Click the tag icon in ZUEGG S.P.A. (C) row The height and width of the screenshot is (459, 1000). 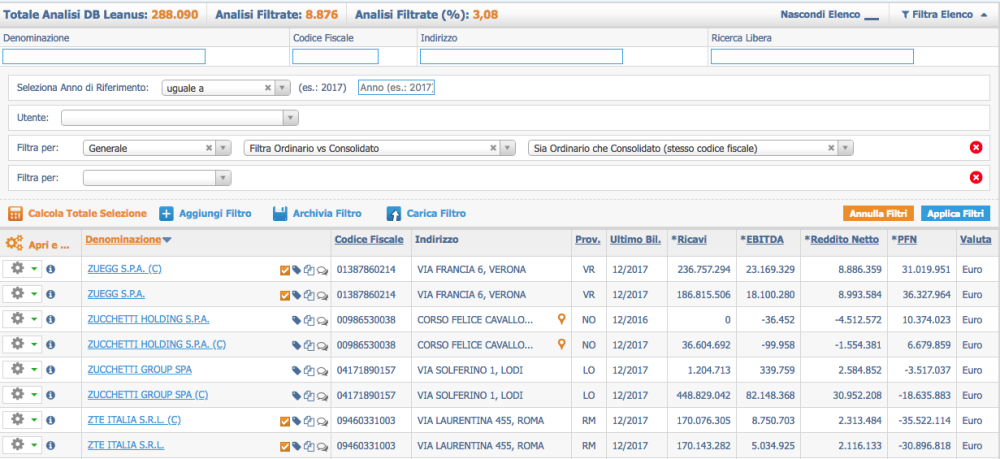(296, 270)
